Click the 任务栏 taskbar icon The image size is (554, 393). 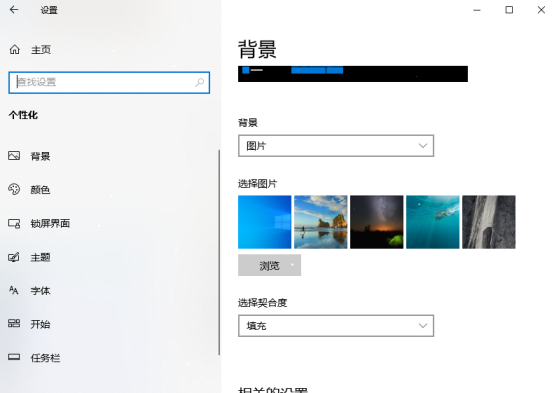coord(14,357)
